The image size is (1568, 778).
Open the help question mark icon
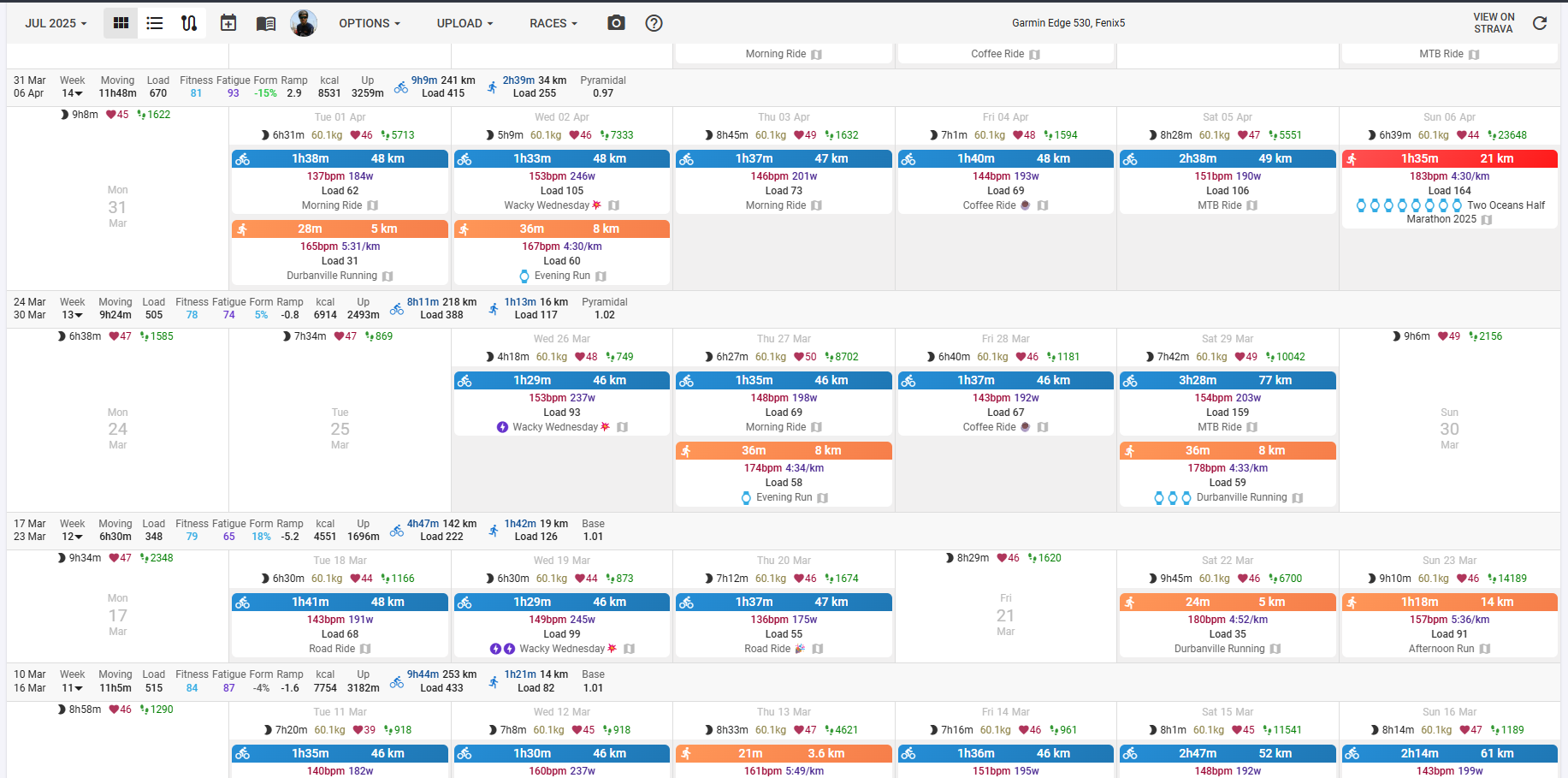pyautogui.click(x=654, y=23)
